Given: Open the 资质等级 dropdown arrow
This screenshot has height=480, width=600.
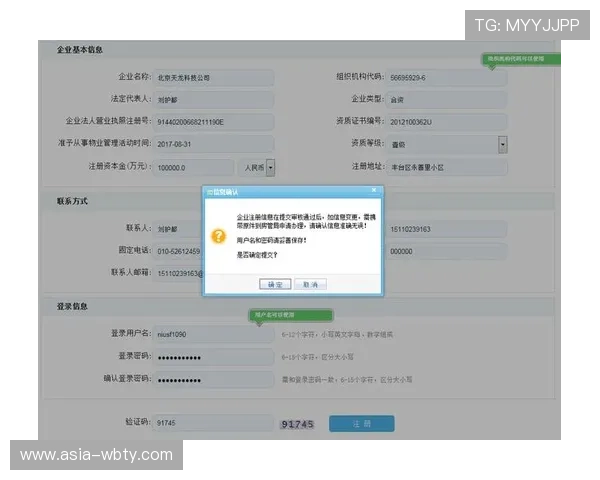Looking at the screenshot, I should 503,145.
